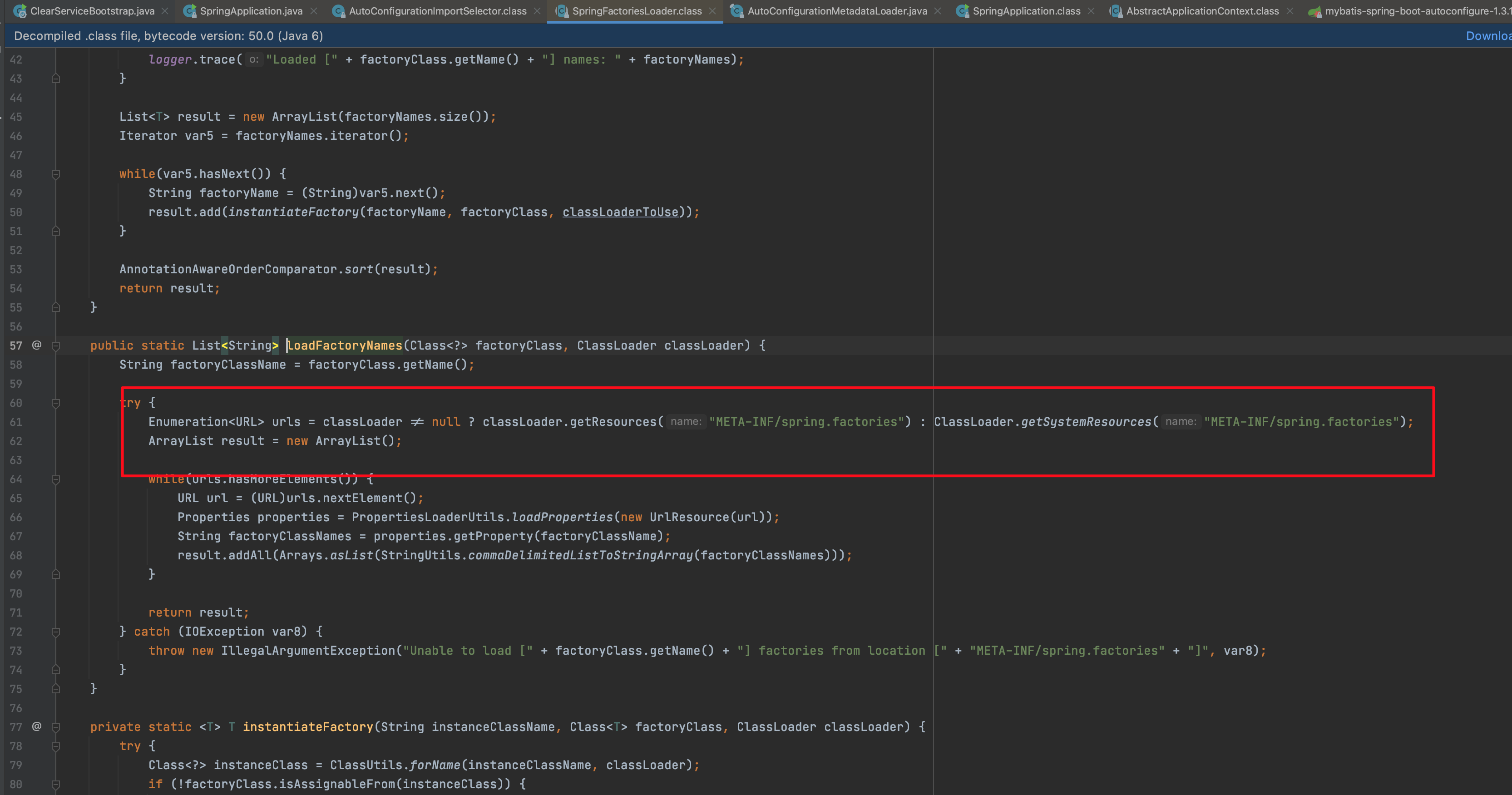Collapse instantiateFactory method fold at line 77
This screenshot has width=1512, height=795.
click(x=56, y=727)
